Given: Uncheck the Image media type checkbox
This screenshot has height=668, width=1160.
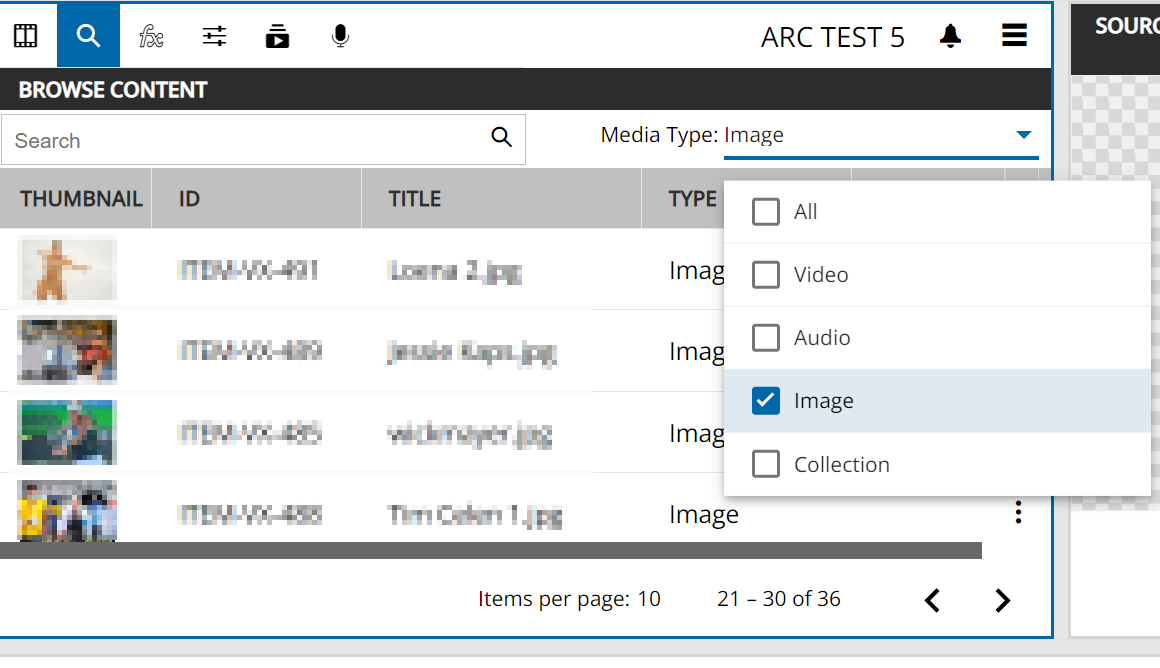Looking at the screenshot, I should 766,401.
